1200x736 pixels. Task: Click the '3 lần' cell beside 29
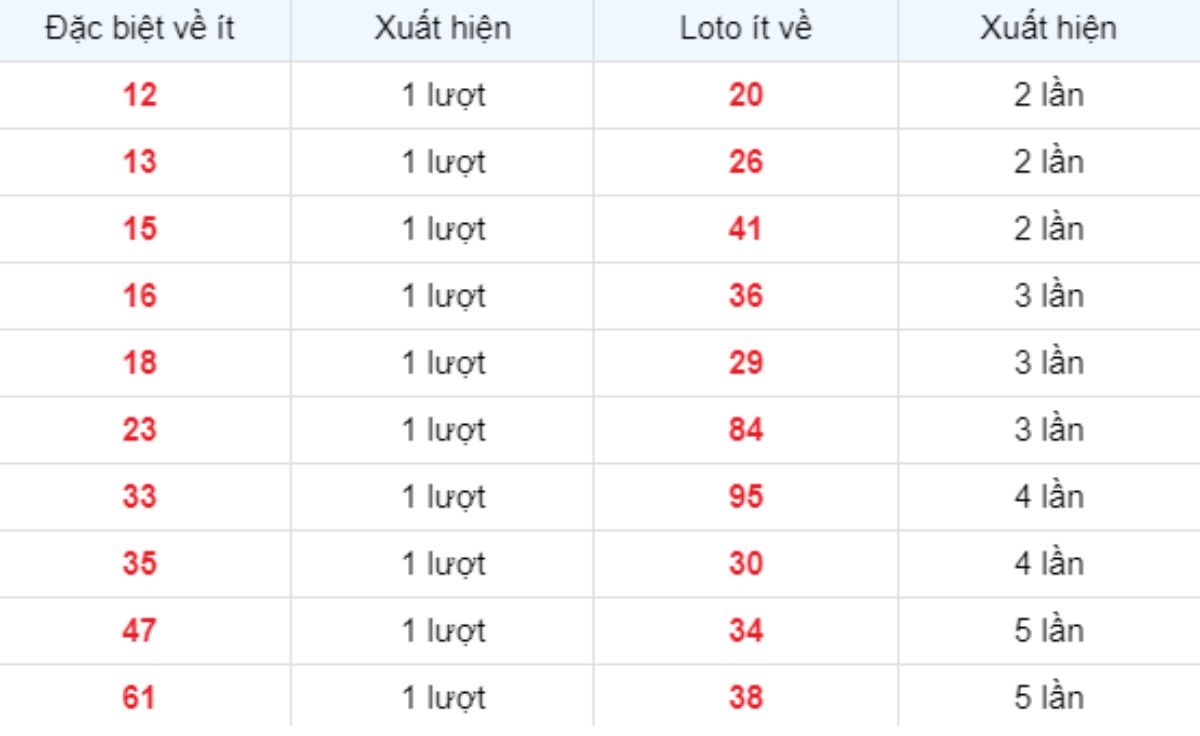click(1049, 363)
